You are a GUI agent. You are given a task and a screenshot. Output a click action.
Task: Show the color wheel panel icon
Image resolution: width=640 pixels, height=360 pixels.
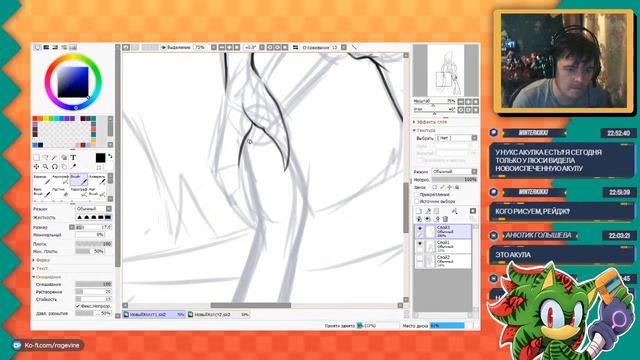37,48
